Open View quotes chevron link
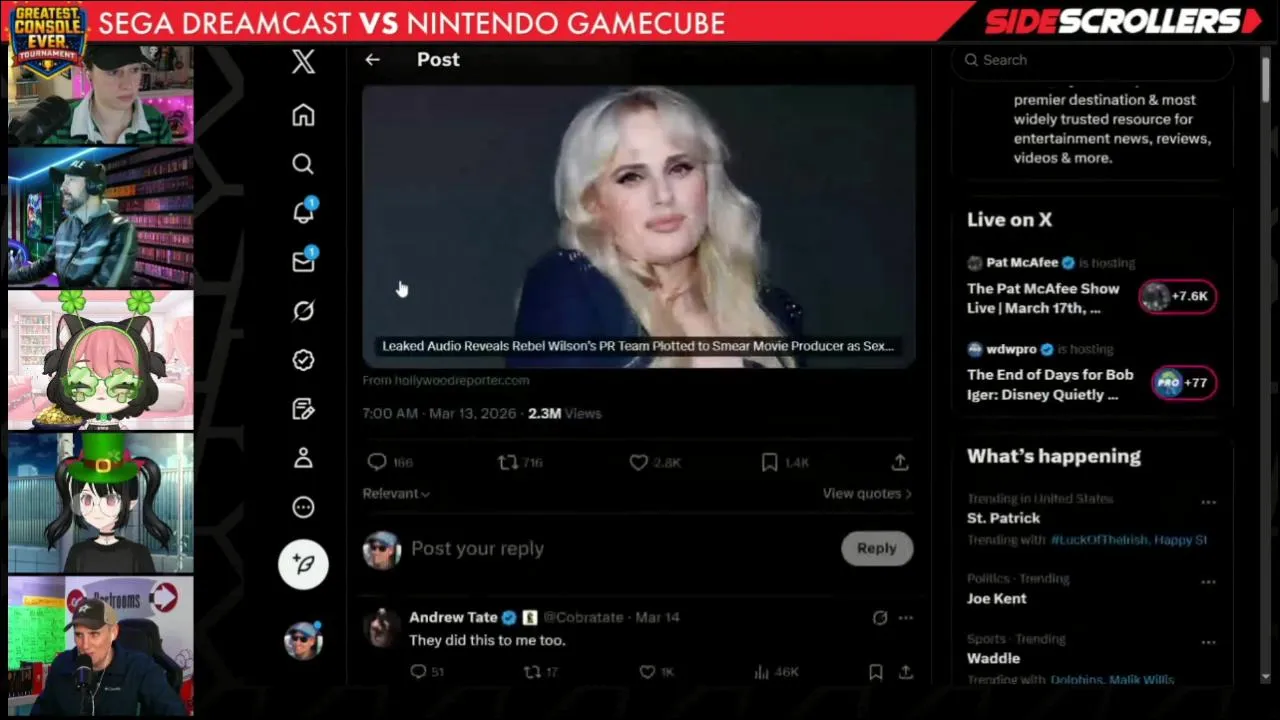 click(x=867, y=493)
